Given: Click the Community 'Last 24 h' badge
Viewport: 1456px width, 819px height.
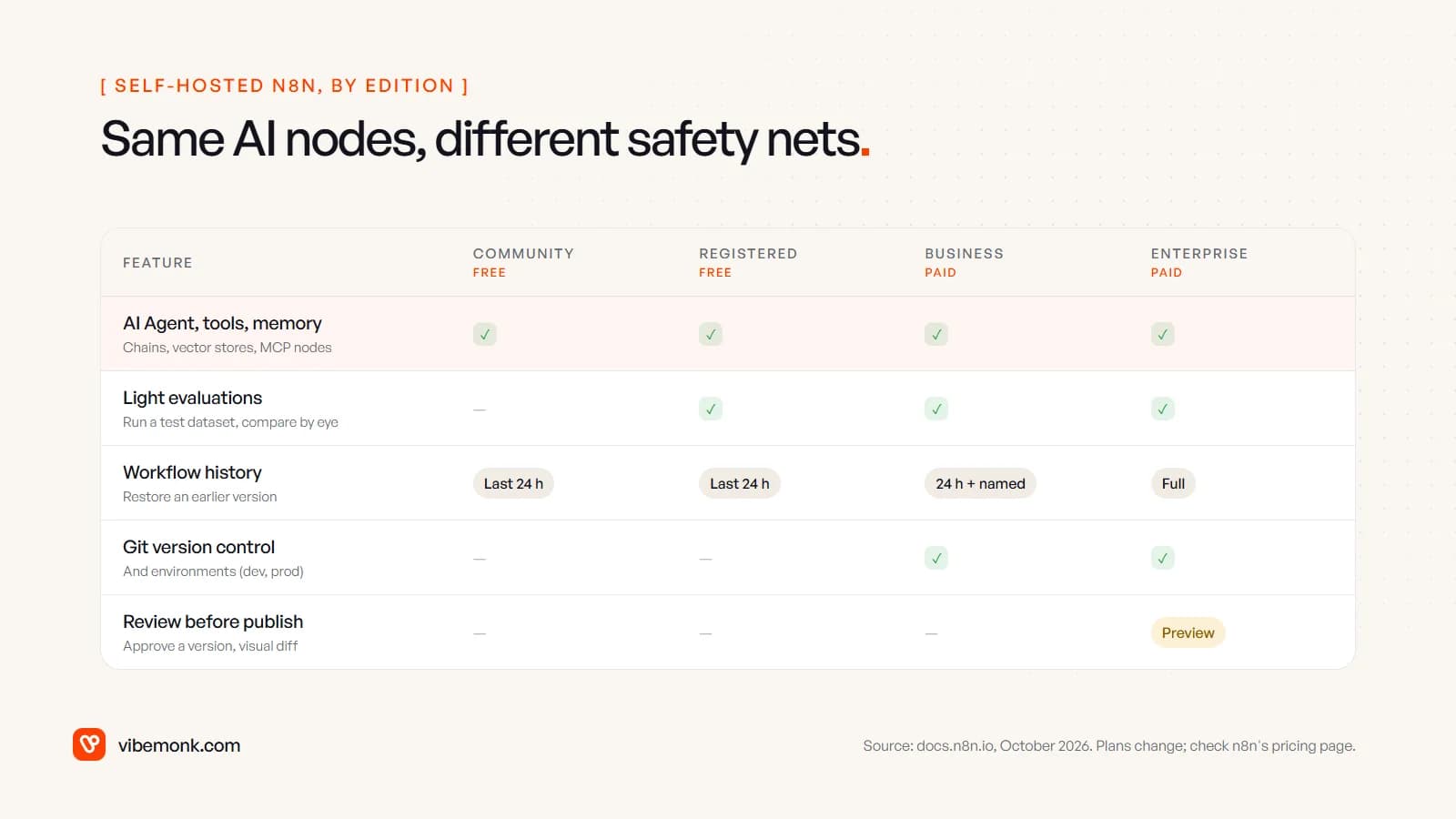Looking at the screenshot, I should 513,483.
